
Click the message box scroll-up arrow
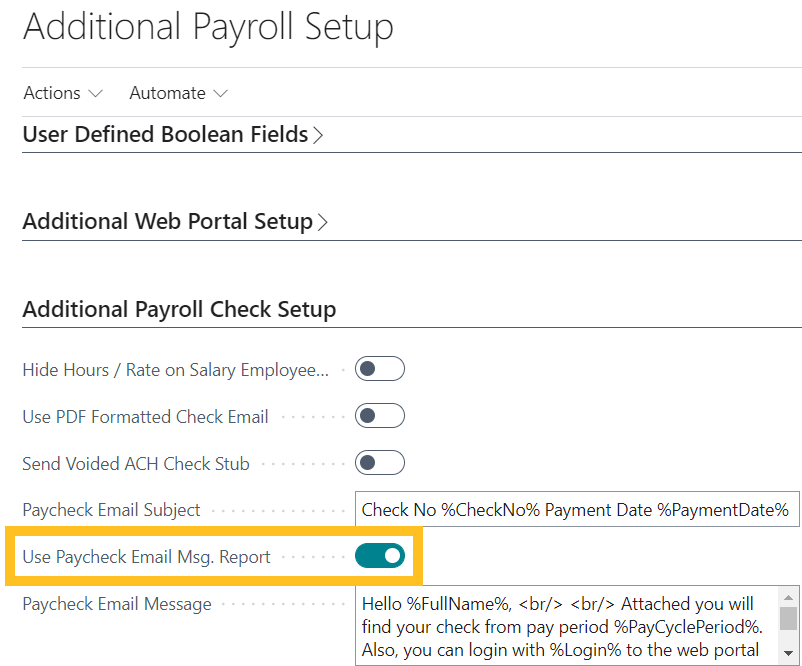(788, 595)
